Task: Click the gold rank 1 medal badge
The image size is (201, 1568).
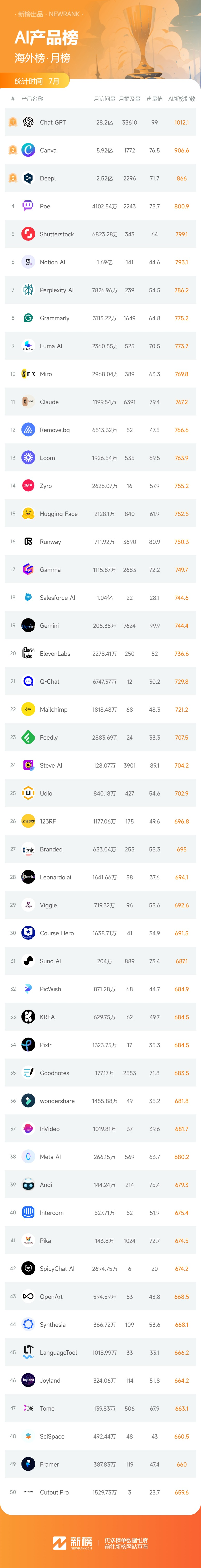Action: (x=12, y=122)
